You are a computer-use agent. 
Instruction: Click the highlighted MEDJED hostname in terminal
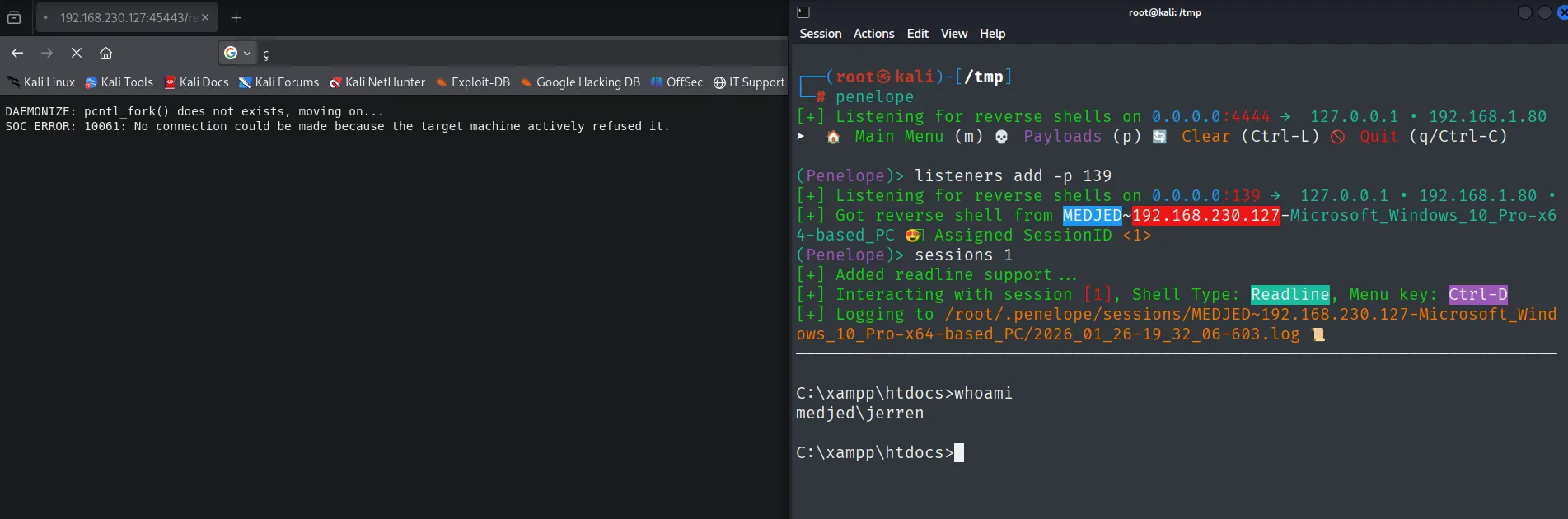[1092, 215]
